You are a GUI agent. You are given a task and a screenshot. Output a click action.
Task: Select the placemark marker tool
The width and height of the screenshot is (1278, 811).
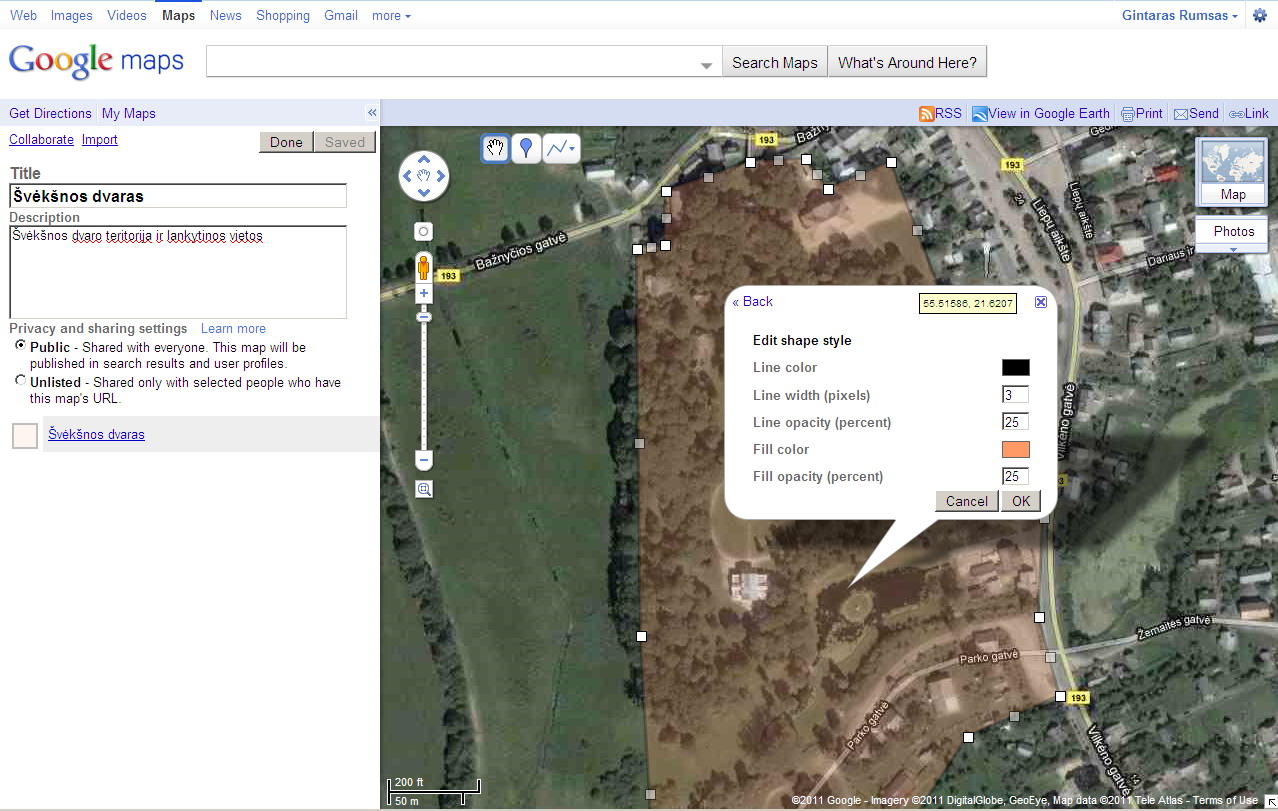tap(526, 149)
